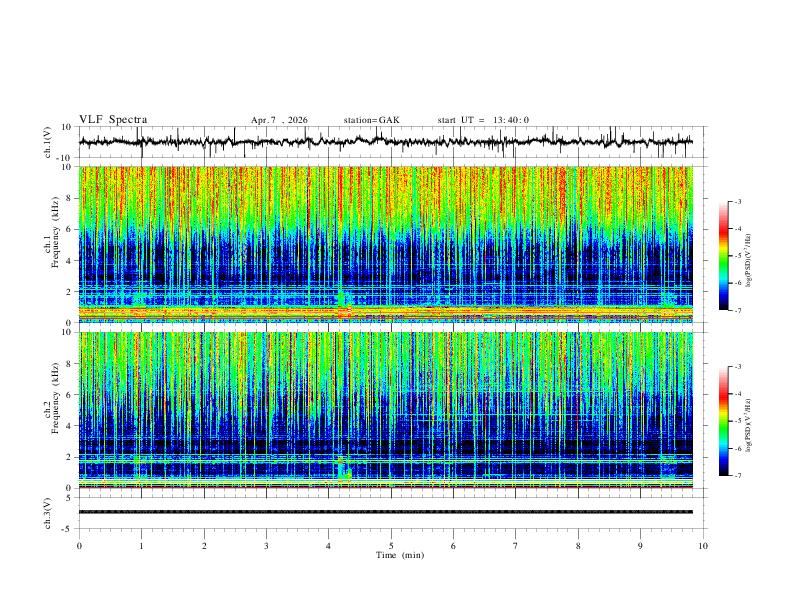Select the date text "Apr. 7 , 2026"
The height and width of the screenshot is (612, 792).
pos(279,120)
